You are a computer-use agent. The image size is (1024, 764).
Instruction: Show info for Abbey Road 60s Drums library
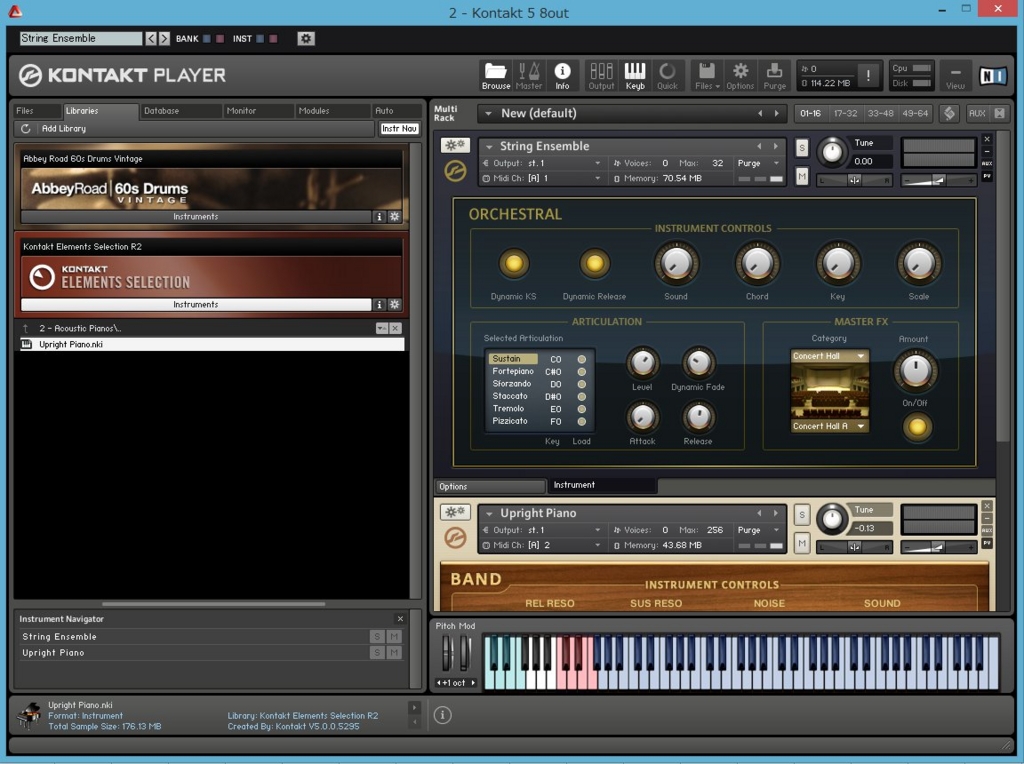(379, 217)
